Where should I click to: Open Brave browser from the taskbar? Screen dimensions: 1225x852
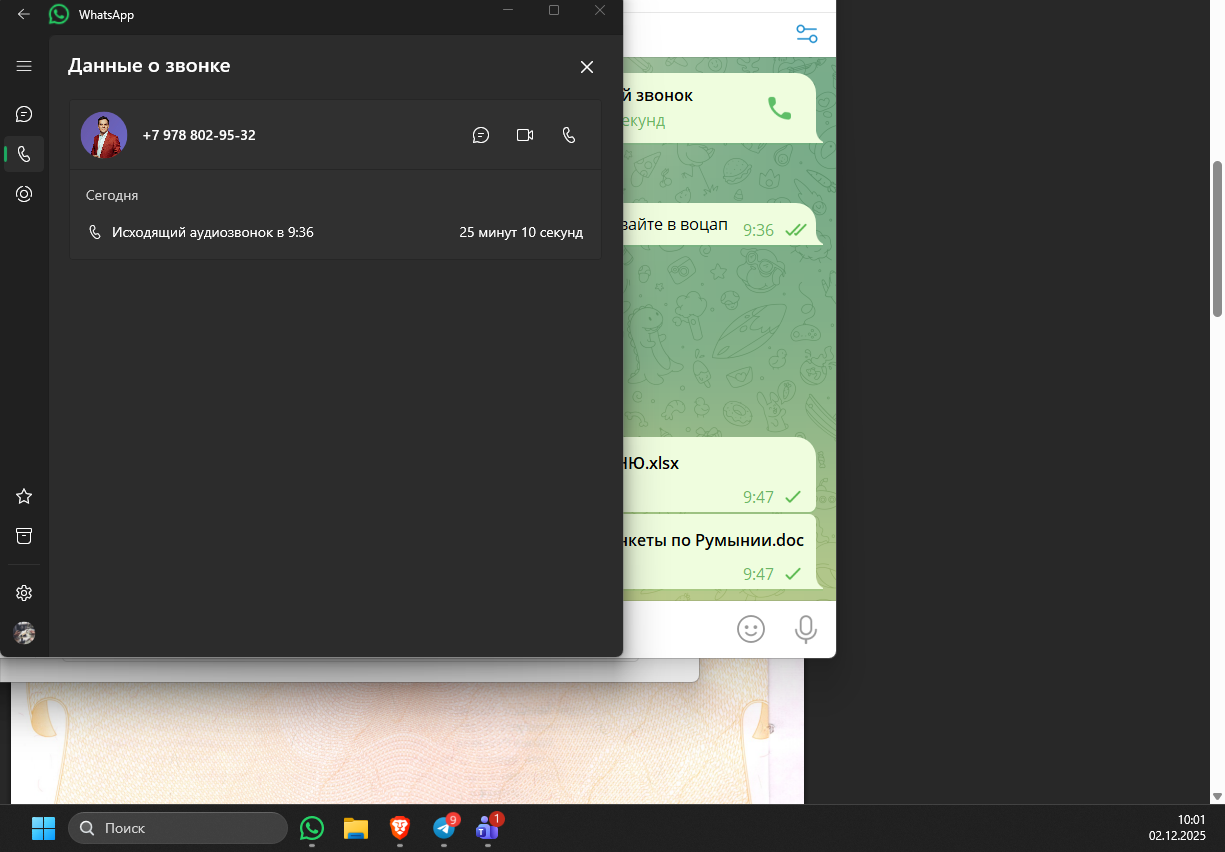400,828
